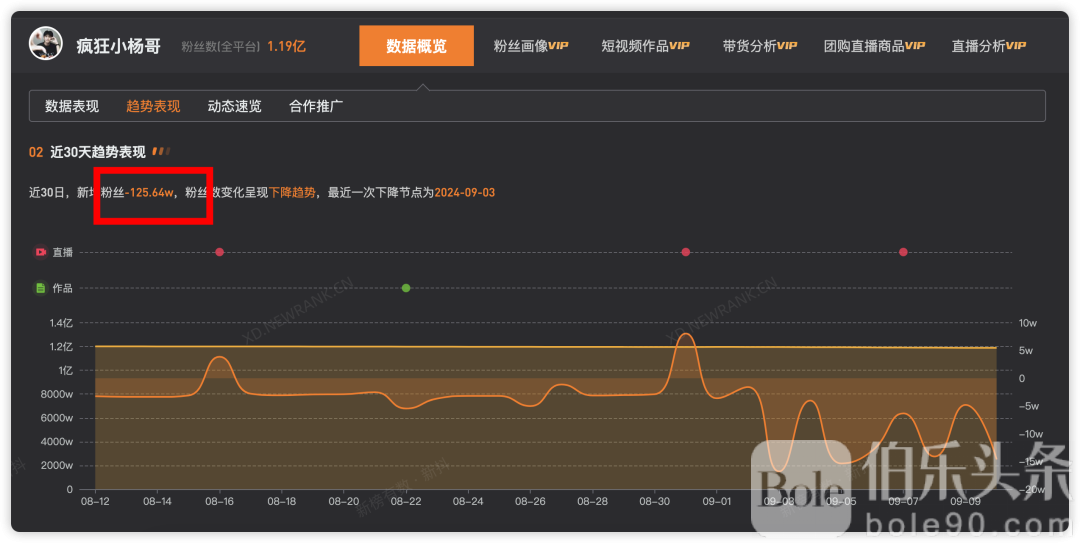Select the red livestream dot near 08-31

(686, 252)
